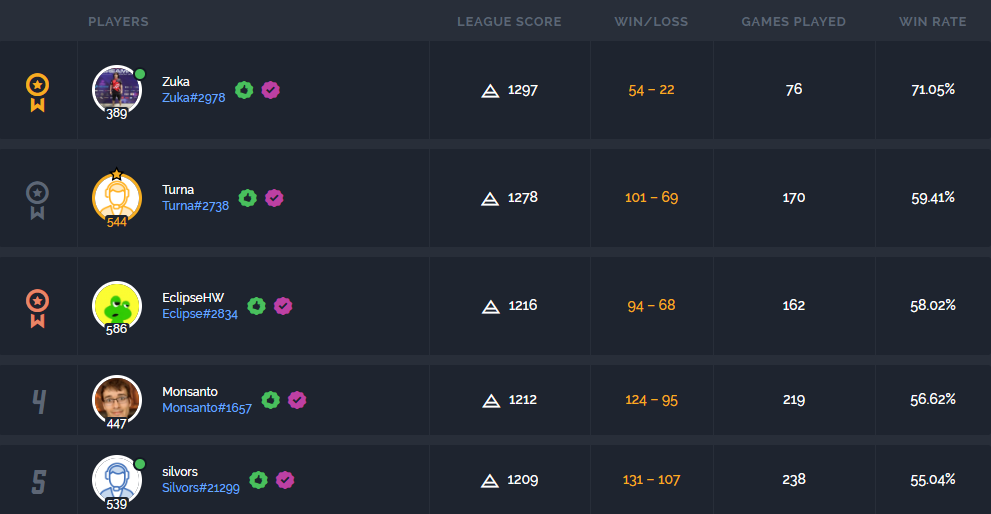The image size is (991, 514).
Task: Click the bronze third-place medal icon
Action: point(37,309)
